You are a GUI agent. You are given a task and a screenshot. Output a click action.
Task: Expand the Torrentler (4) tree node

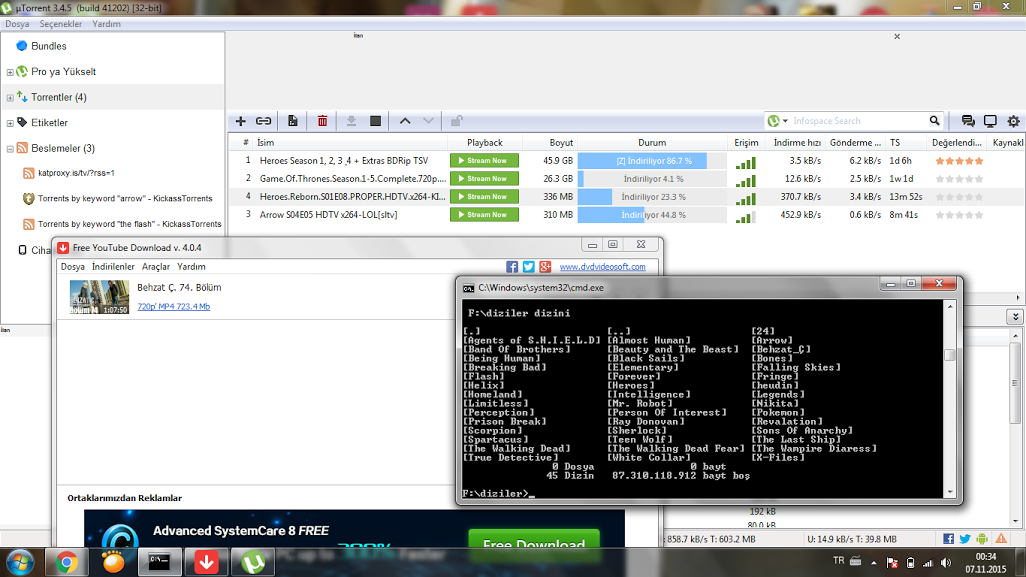10,97
